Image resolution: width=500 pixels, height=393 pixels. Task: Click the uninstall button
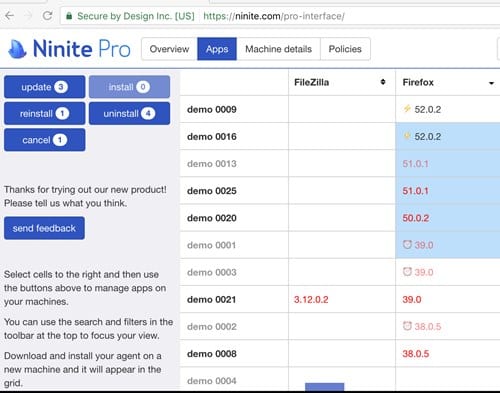pos(129,114)
